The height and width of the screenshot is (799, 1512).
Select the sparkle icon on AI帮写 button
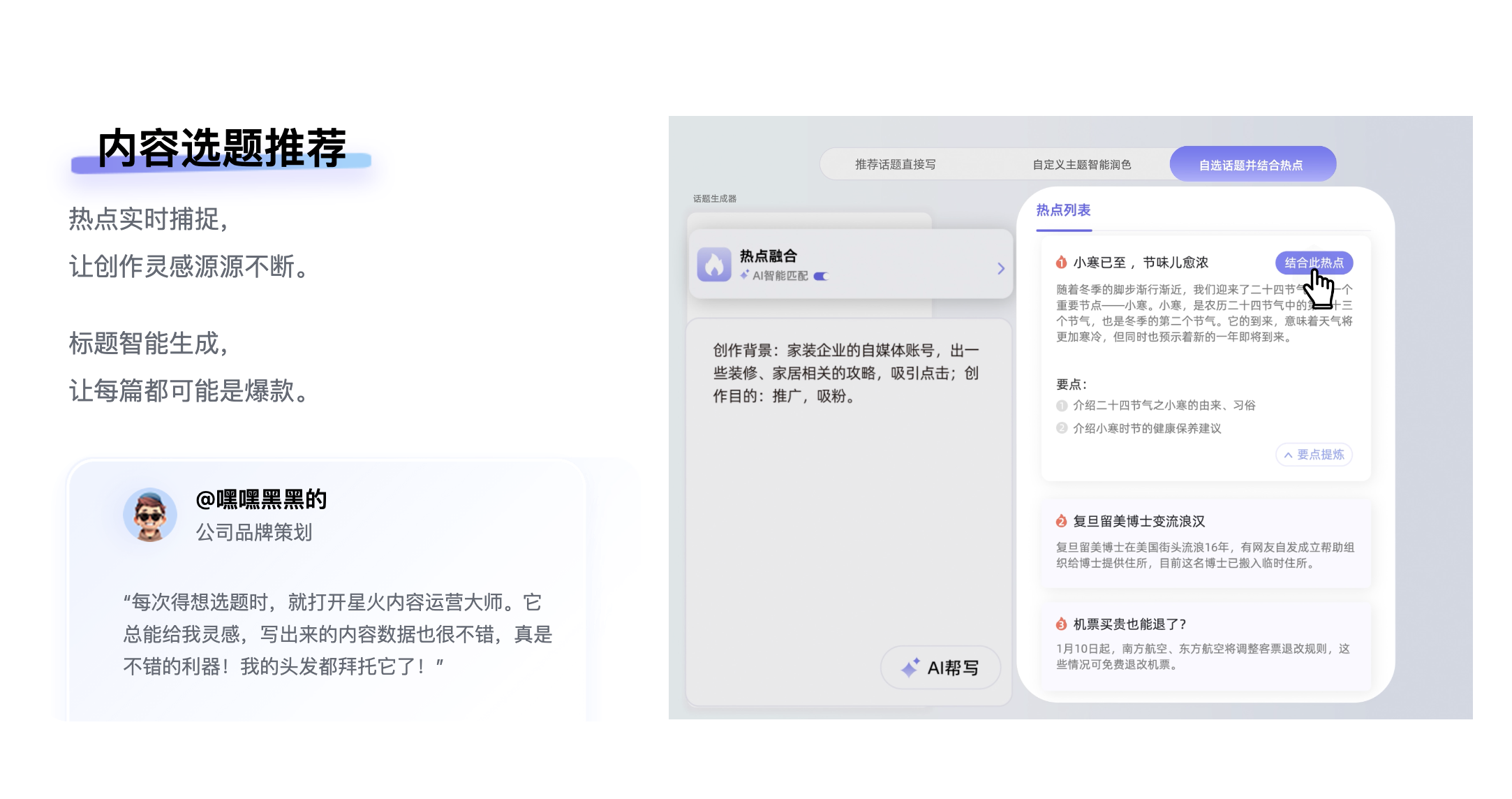tap(910, 668)
